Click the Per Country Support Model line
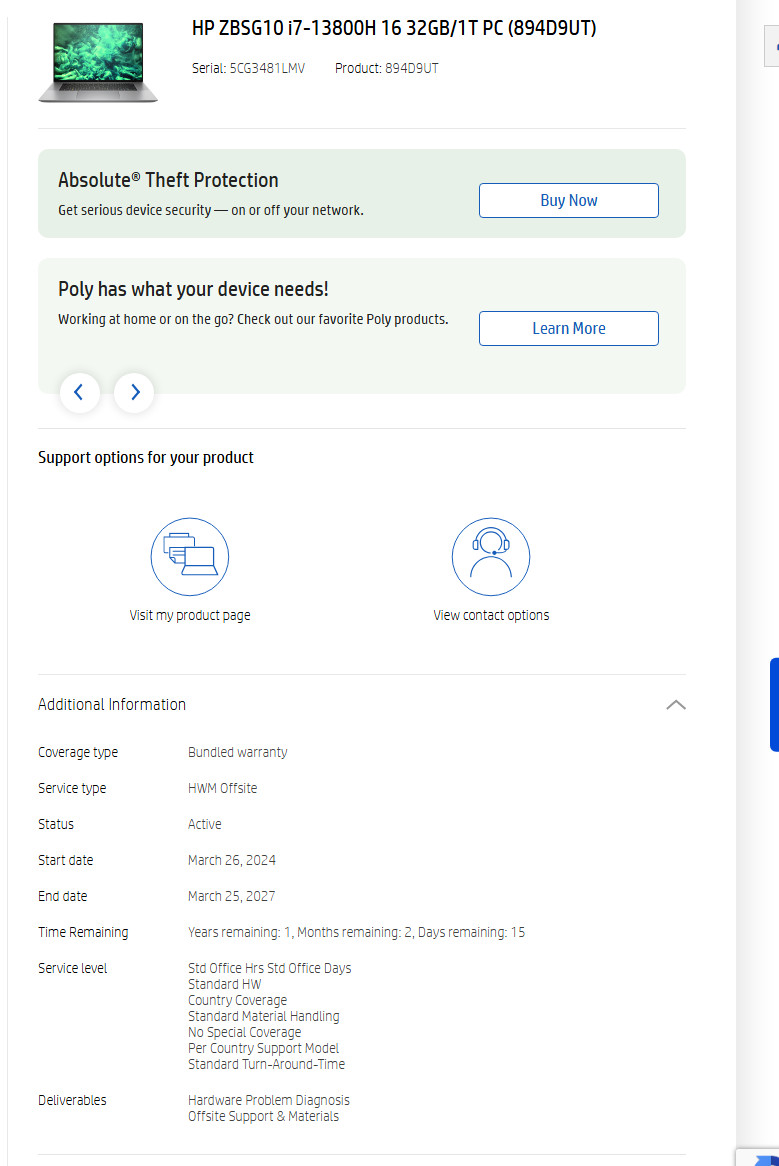Screen dimensions: 779x1166 click(263, 1048)
